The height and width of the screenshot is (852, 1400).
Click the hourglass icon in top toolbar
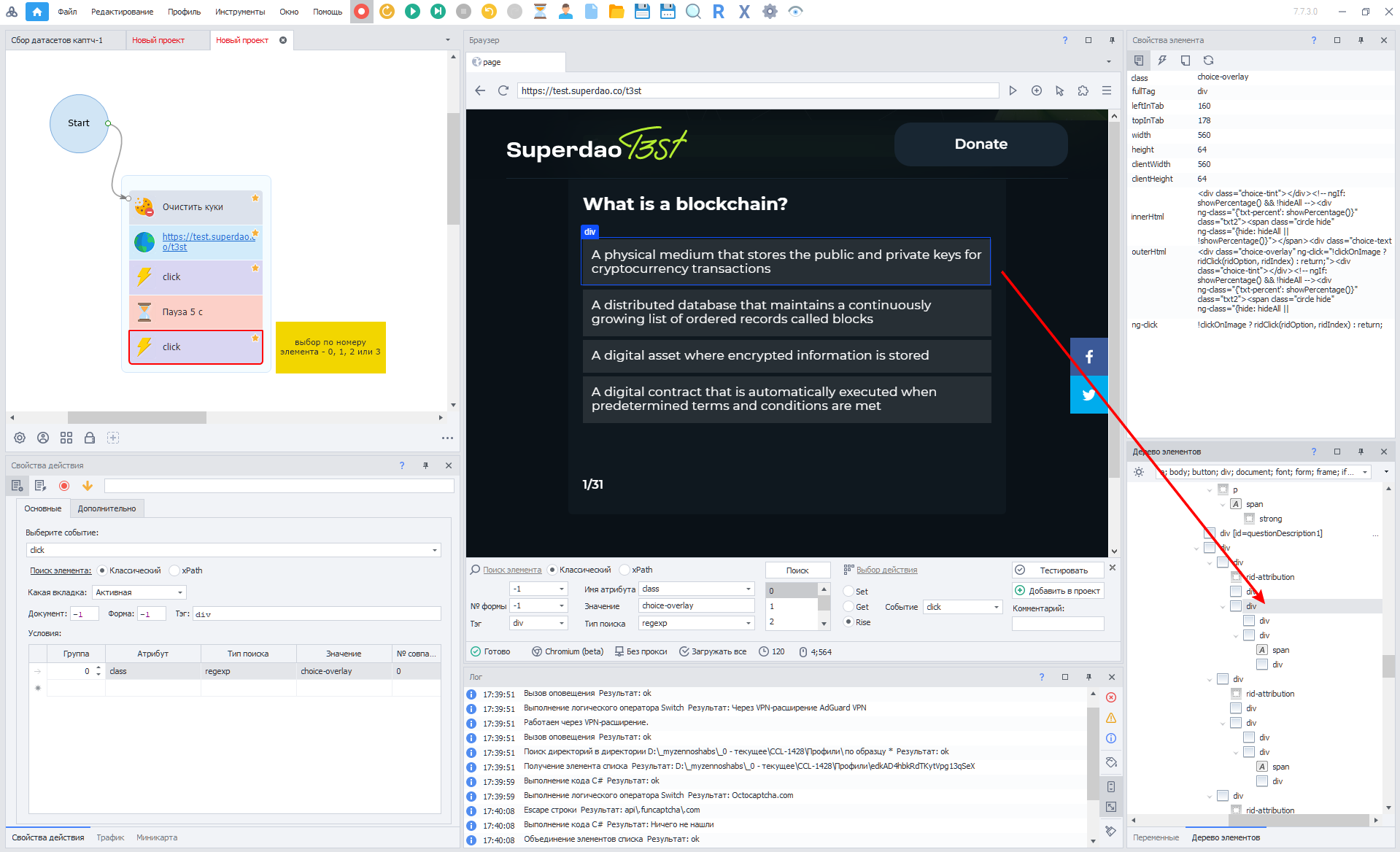pos(540,12)
